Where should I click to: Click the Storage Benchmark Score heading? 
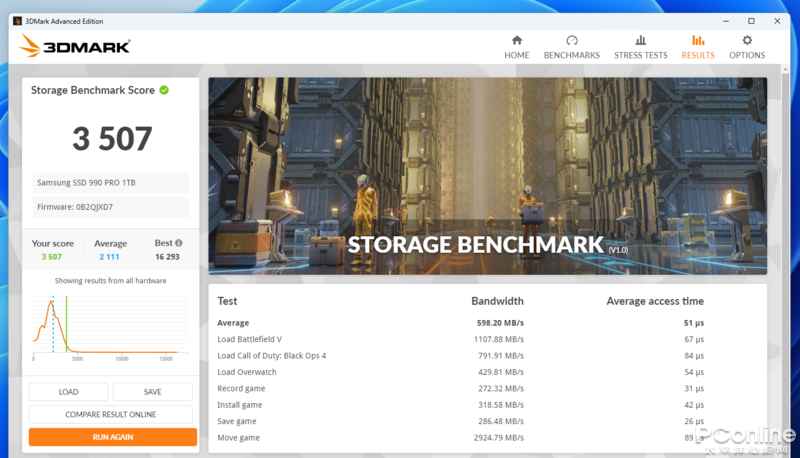[x=93, y=90]
